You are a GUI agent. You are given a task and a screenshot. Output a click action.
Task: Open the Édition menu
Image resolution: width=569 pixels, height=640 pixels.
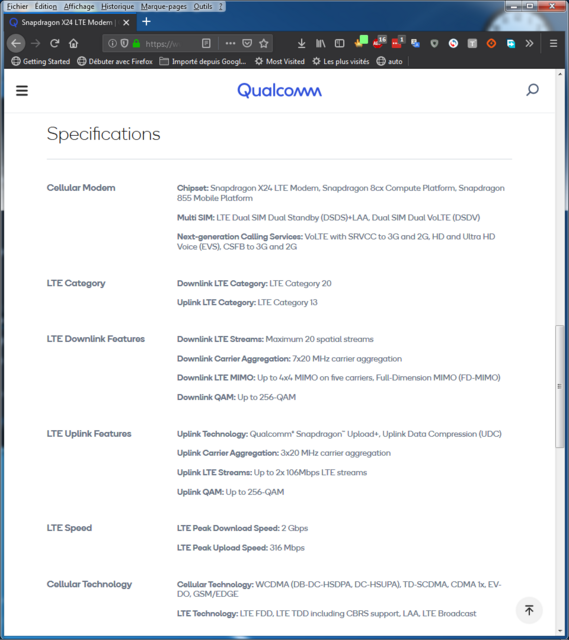pyautogui.click(x=46, y=7)
